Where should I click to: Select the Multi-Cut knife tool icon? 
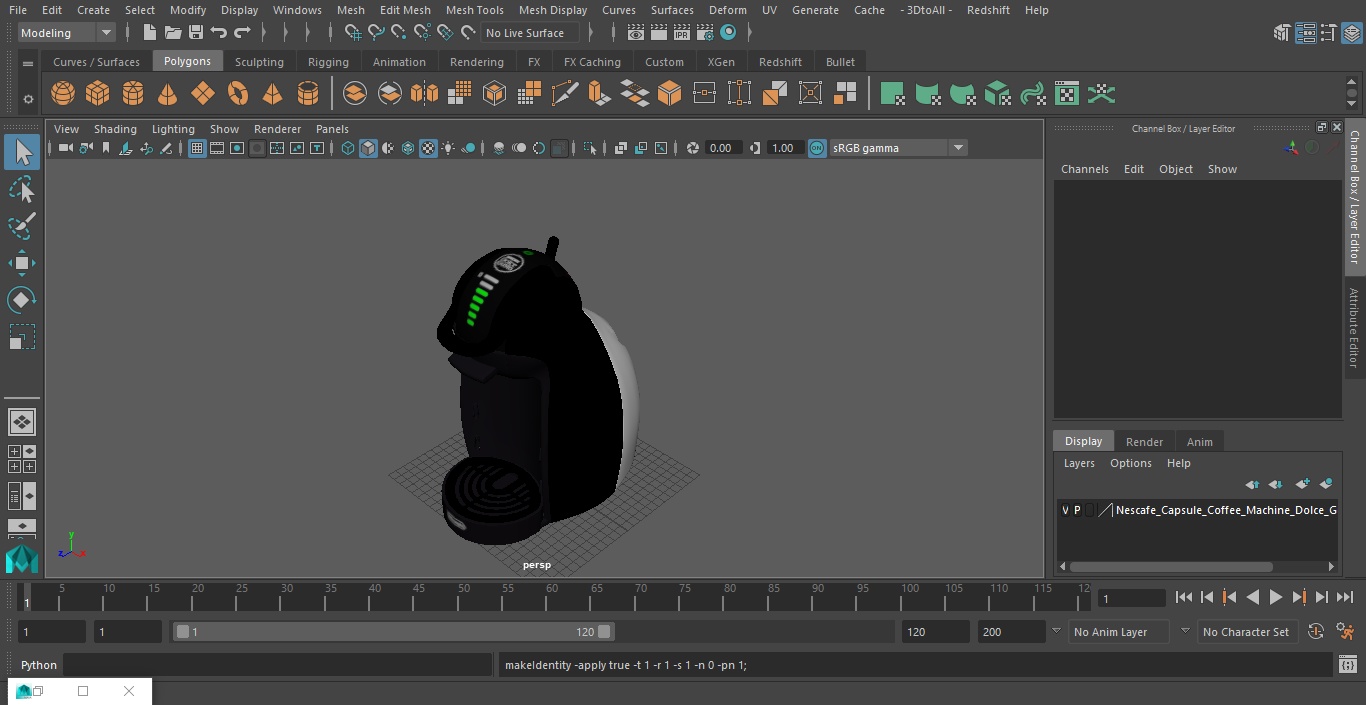(565, 94)
